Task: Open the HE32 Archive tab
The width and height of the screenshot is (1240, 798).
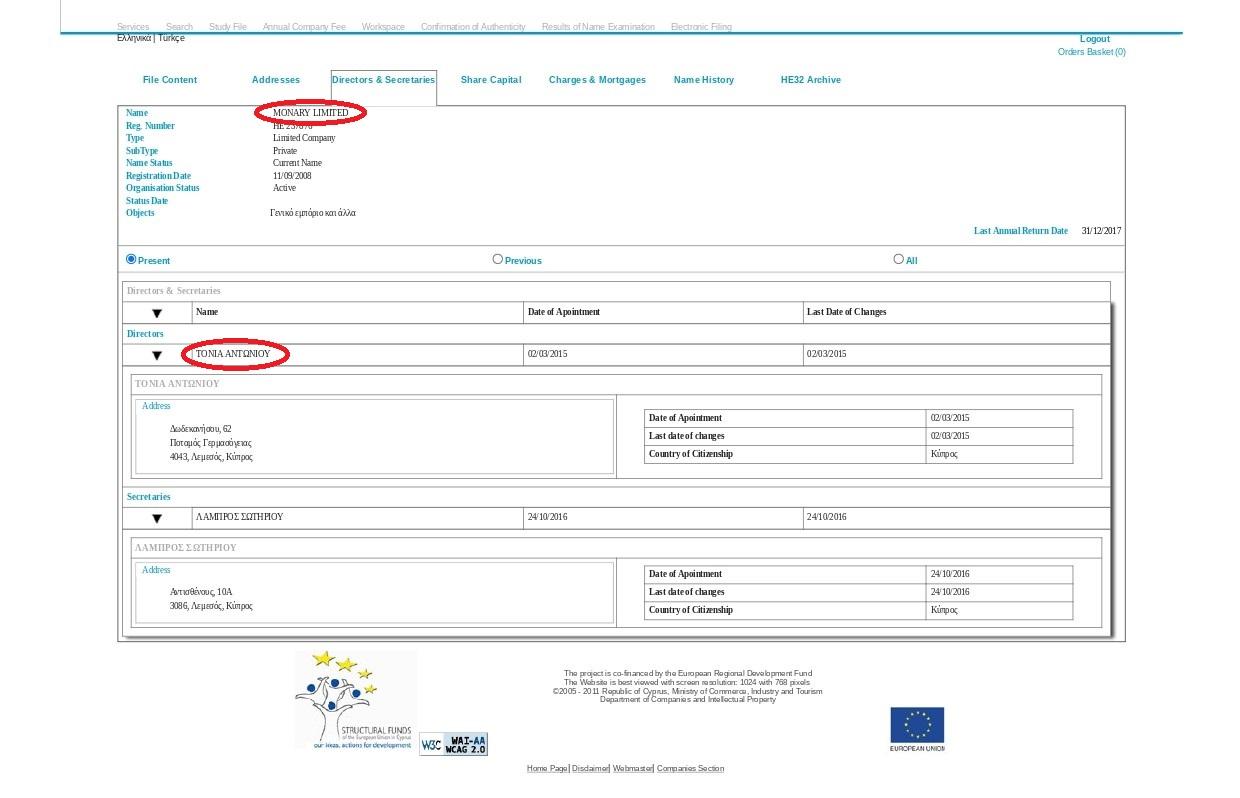Action: [811, 80]
